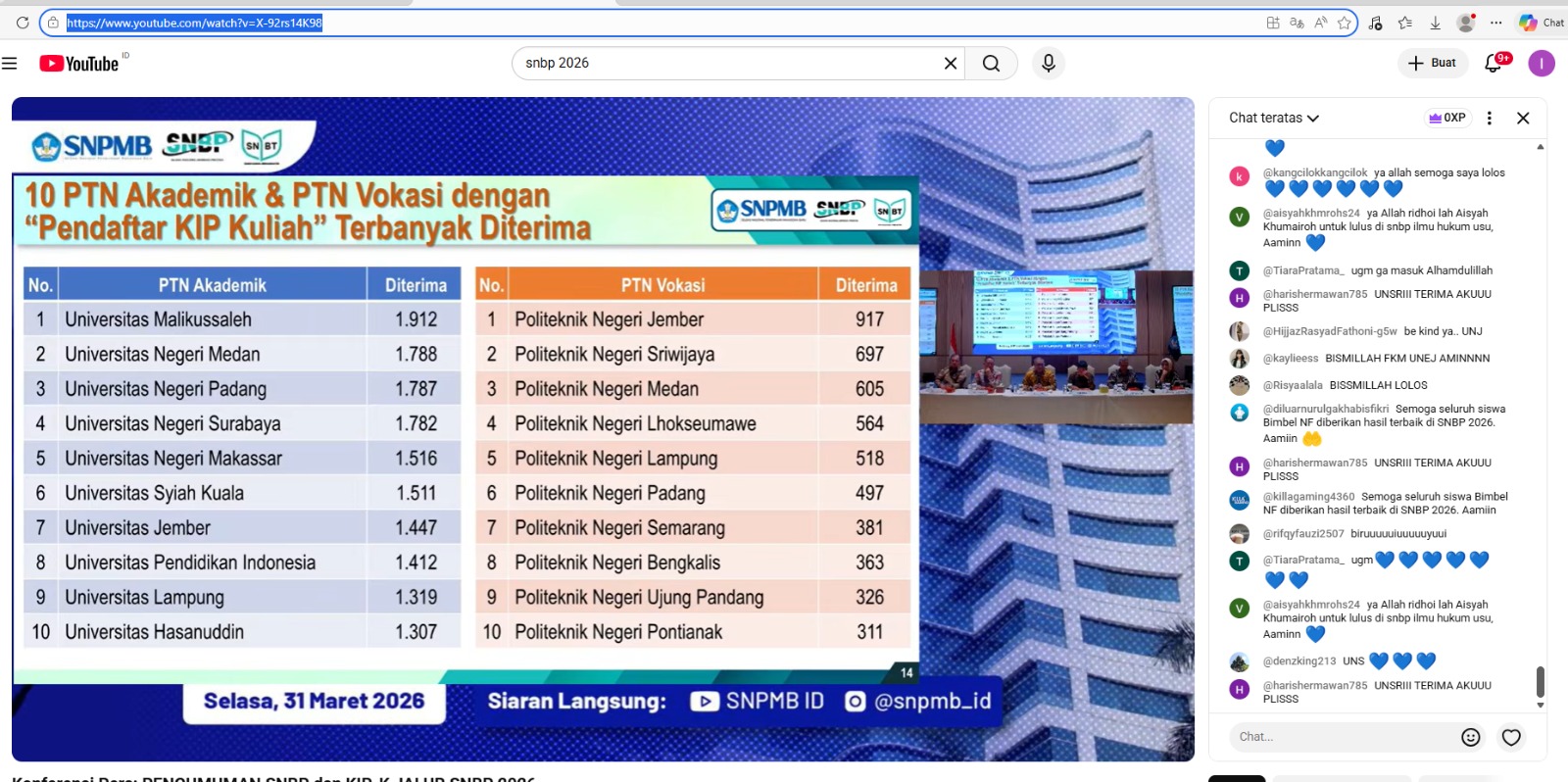Add this page to favorites star
The width and height of the screenshot is (1568, 782).
[x=1345, y=23]
